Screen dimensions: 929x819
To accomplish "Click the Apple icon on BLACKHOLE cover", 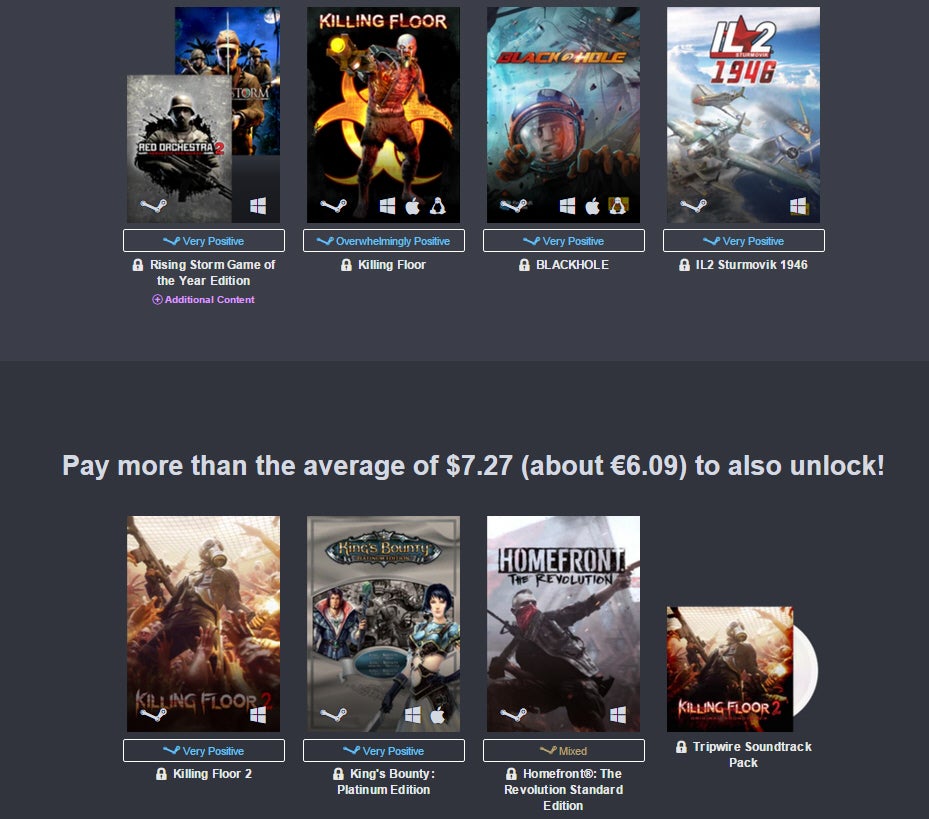I will pos(592,206).
